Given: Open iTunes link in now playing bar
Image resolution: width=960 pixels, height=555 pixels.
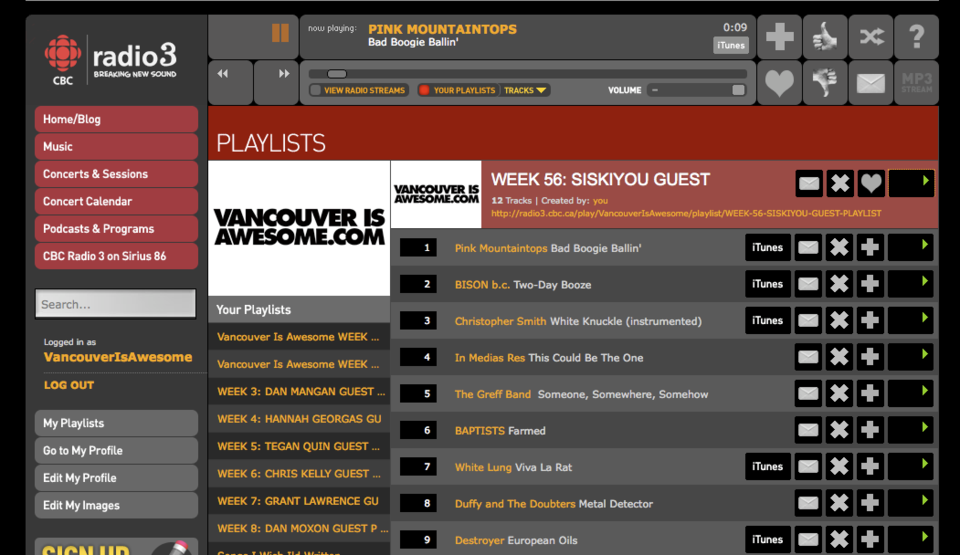Looking at the screenshot, I should [730, 45].
